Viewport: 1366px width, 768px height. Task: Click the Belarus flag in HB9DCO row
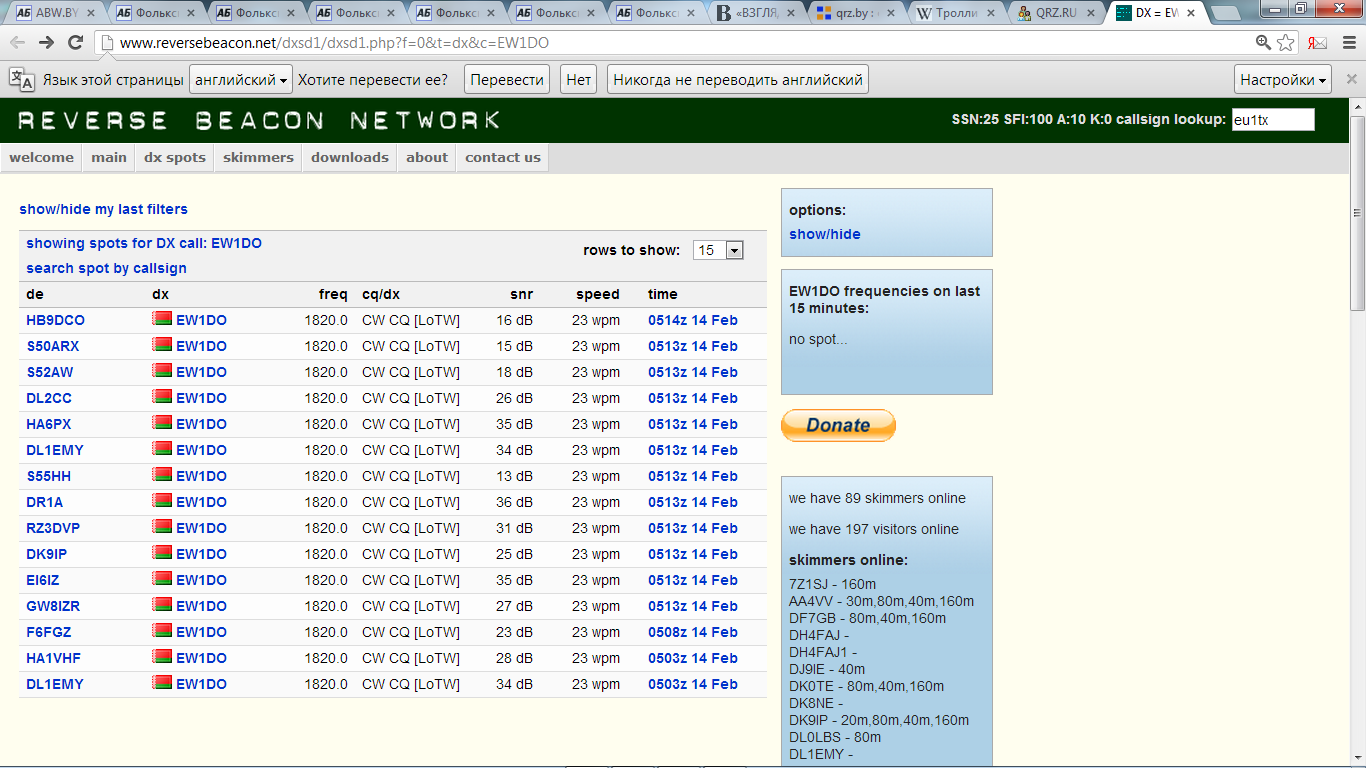coord(162,320)
